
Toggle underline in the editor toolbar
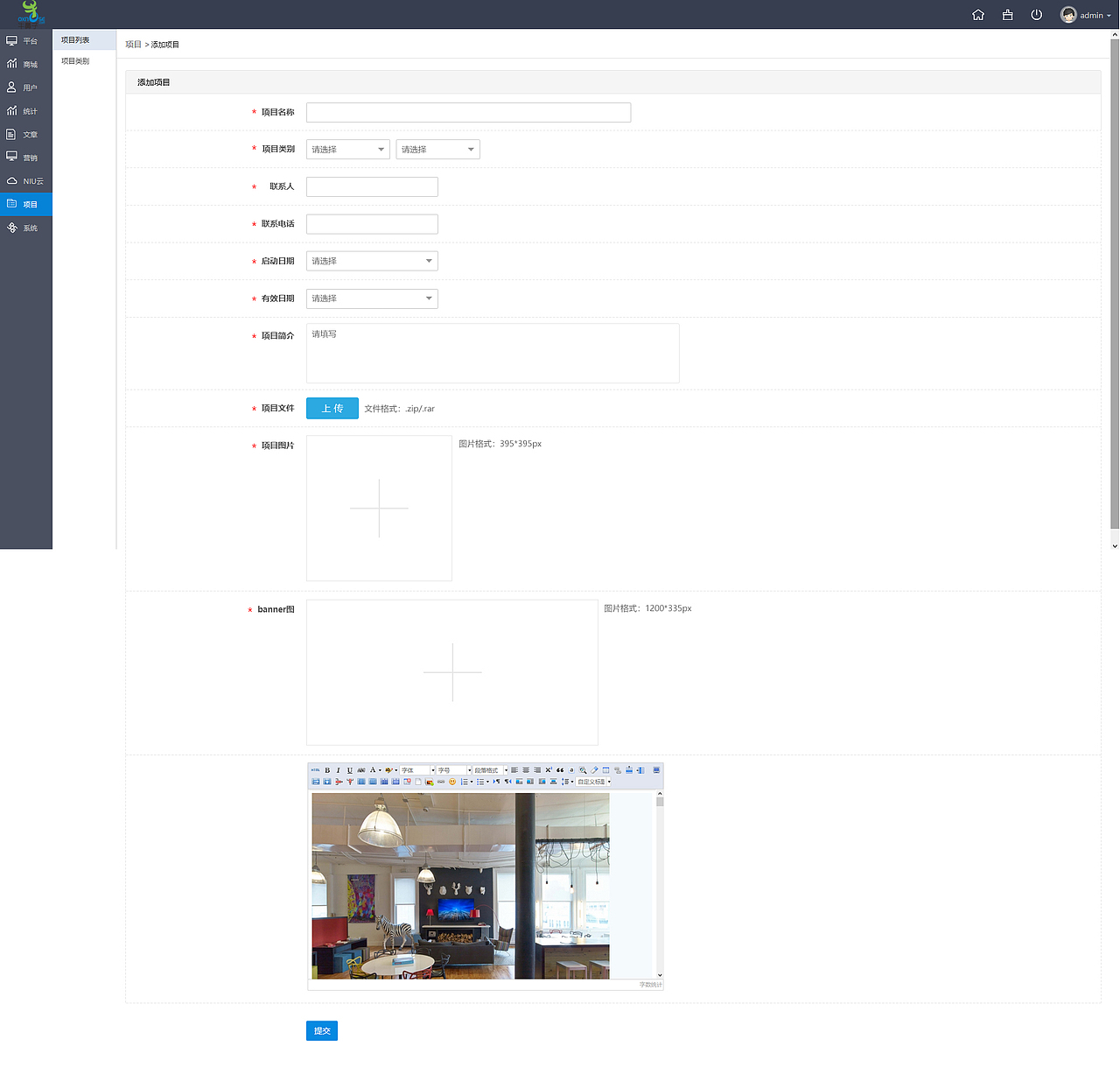[x=350, y=770]
